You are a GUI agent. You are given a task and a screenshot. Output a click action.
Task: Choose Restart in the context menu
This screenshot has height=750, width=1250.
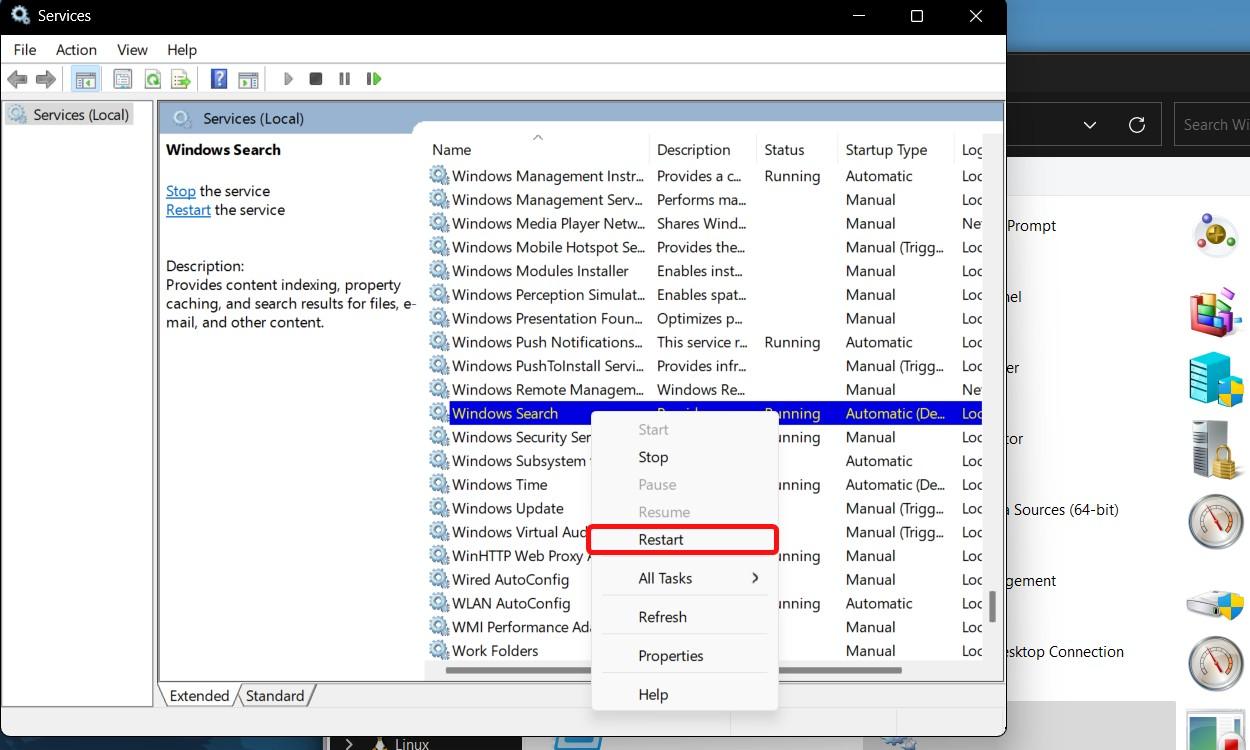[x=685, y=540]
